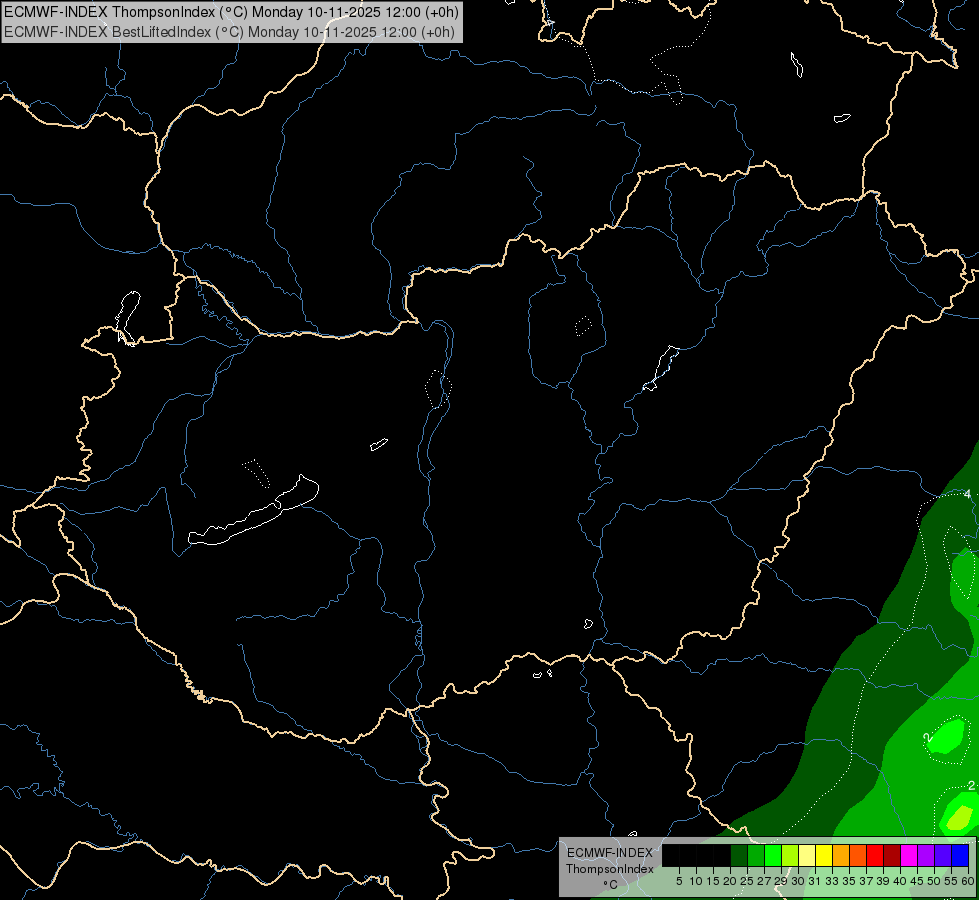
Task: Click the legend value label 5
Action: click(x=679, y=881)
